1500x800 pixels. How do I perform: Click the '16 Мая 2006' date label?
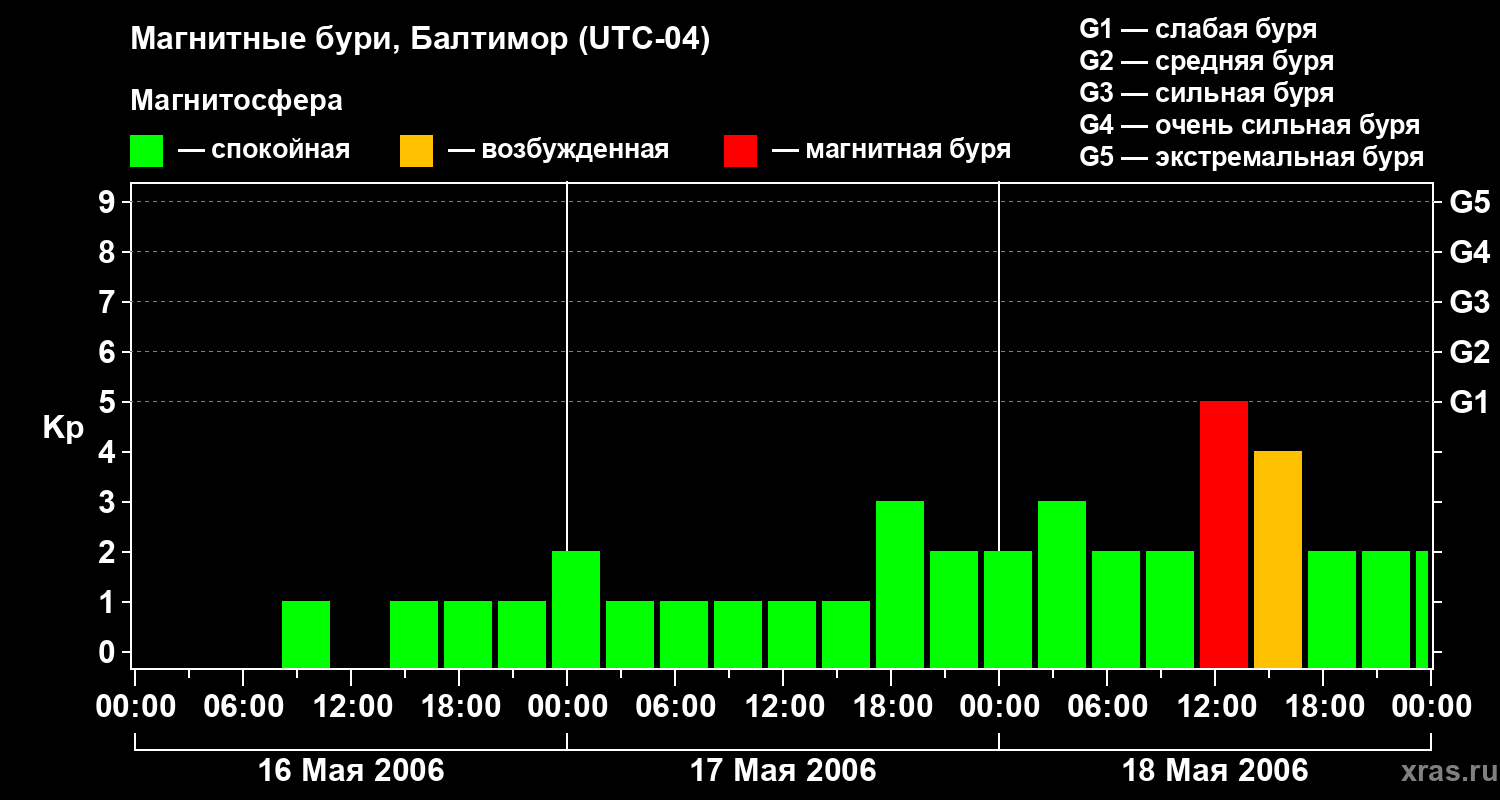pos(351,771)
